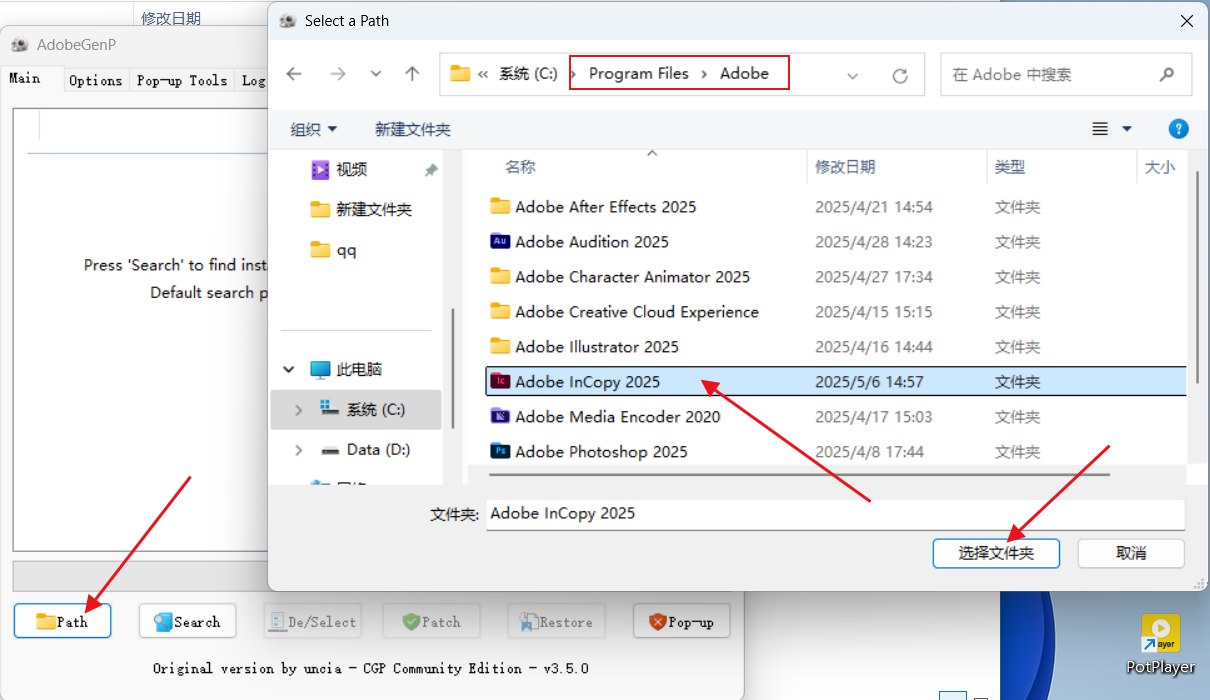Click the Restore button in AdobeGenP
The width and height of the screenshot is (1210, 700).
556,621
